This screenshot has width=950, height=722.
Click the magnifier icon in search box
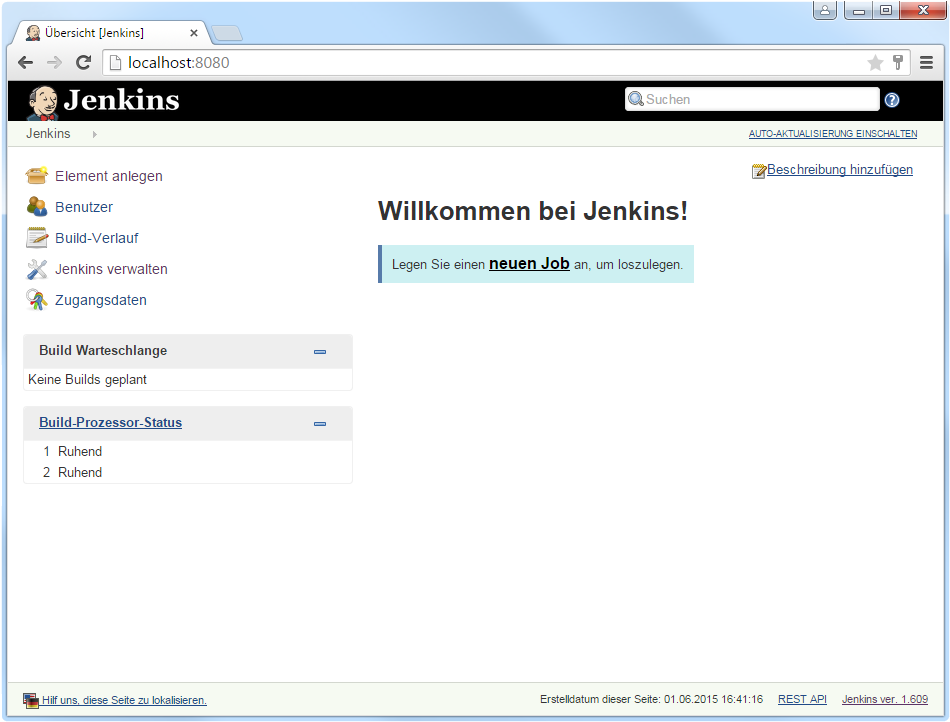point(636,99)
